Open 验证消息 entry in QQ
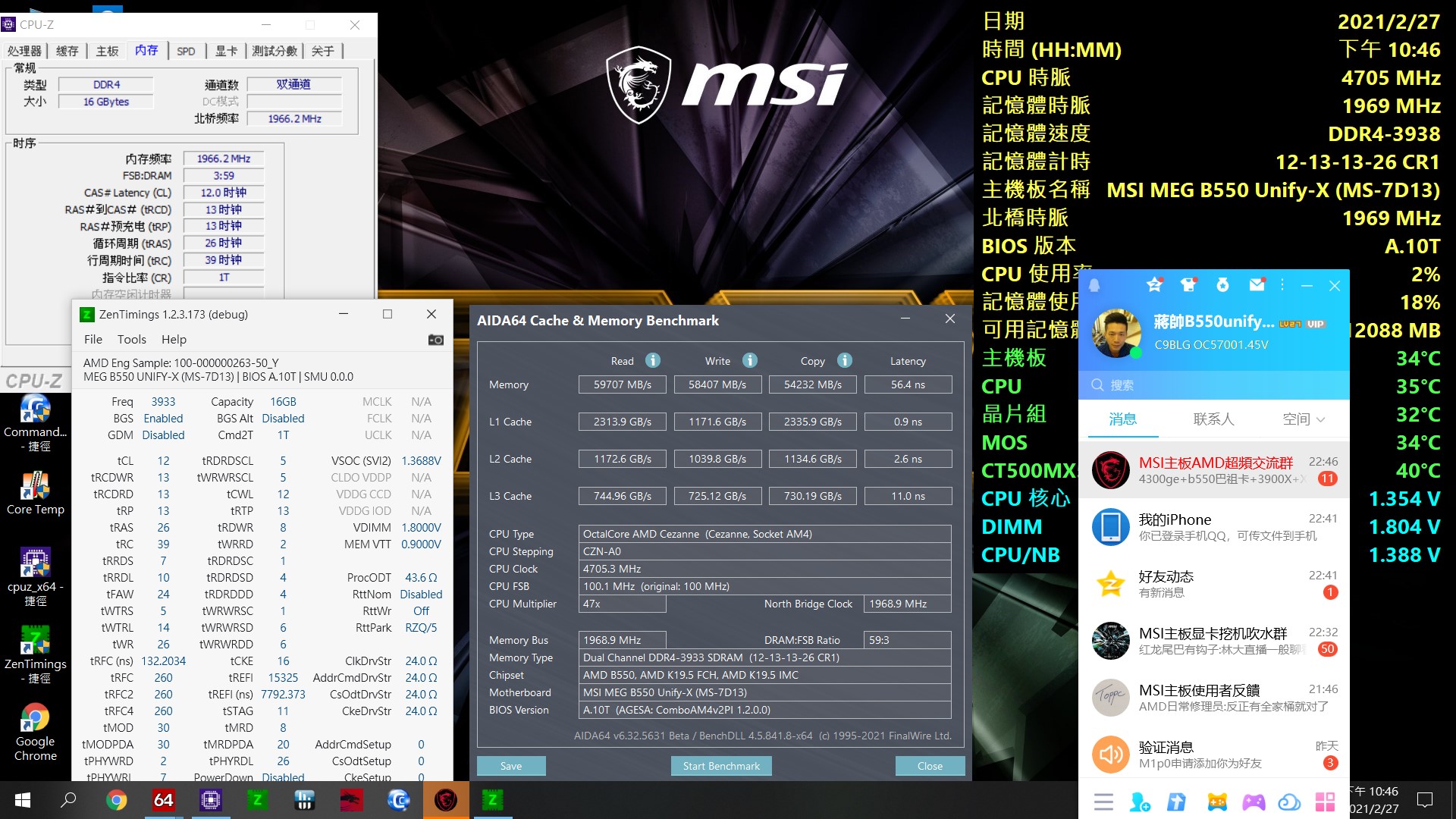The height and width of the screenshot is (819, 1456). (1213, 755)
